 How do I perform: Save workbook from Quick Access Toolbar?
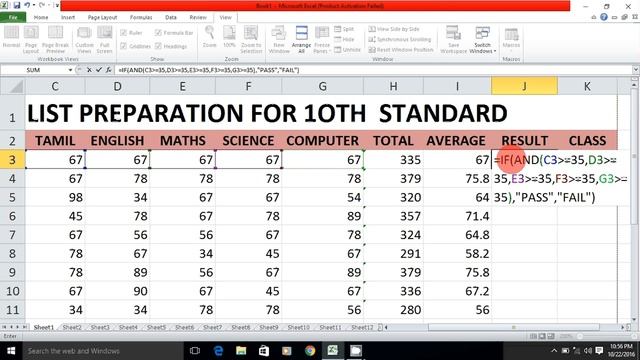pos(17,6)
